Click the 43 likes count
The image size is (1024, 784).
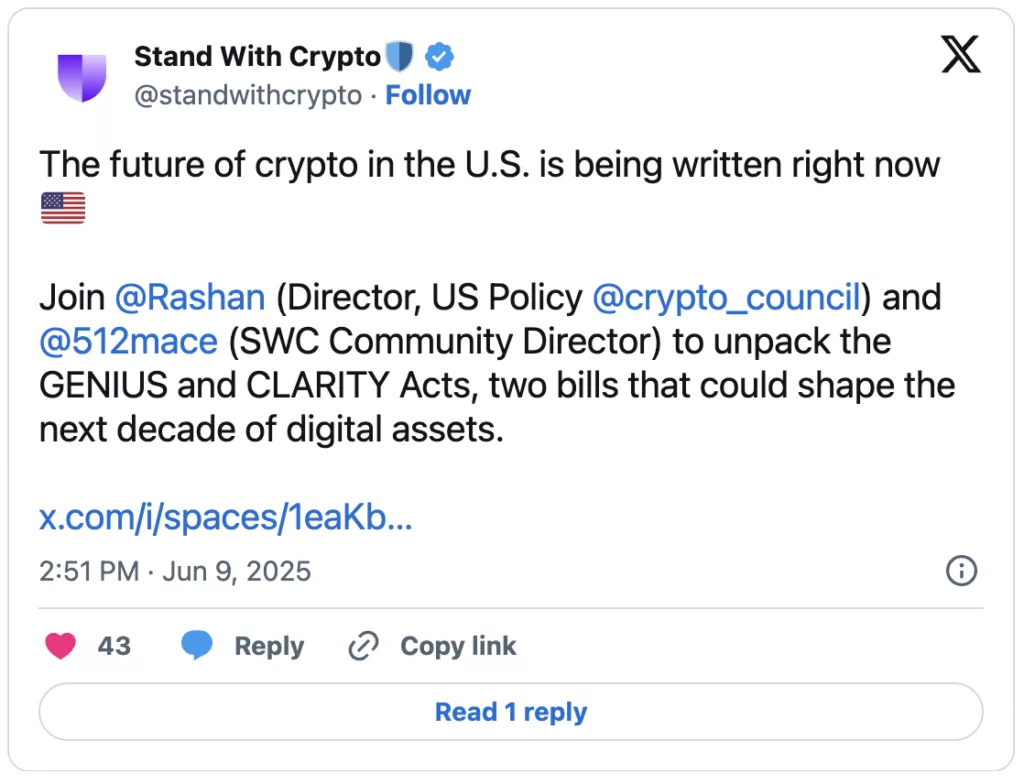pos(114,646)
